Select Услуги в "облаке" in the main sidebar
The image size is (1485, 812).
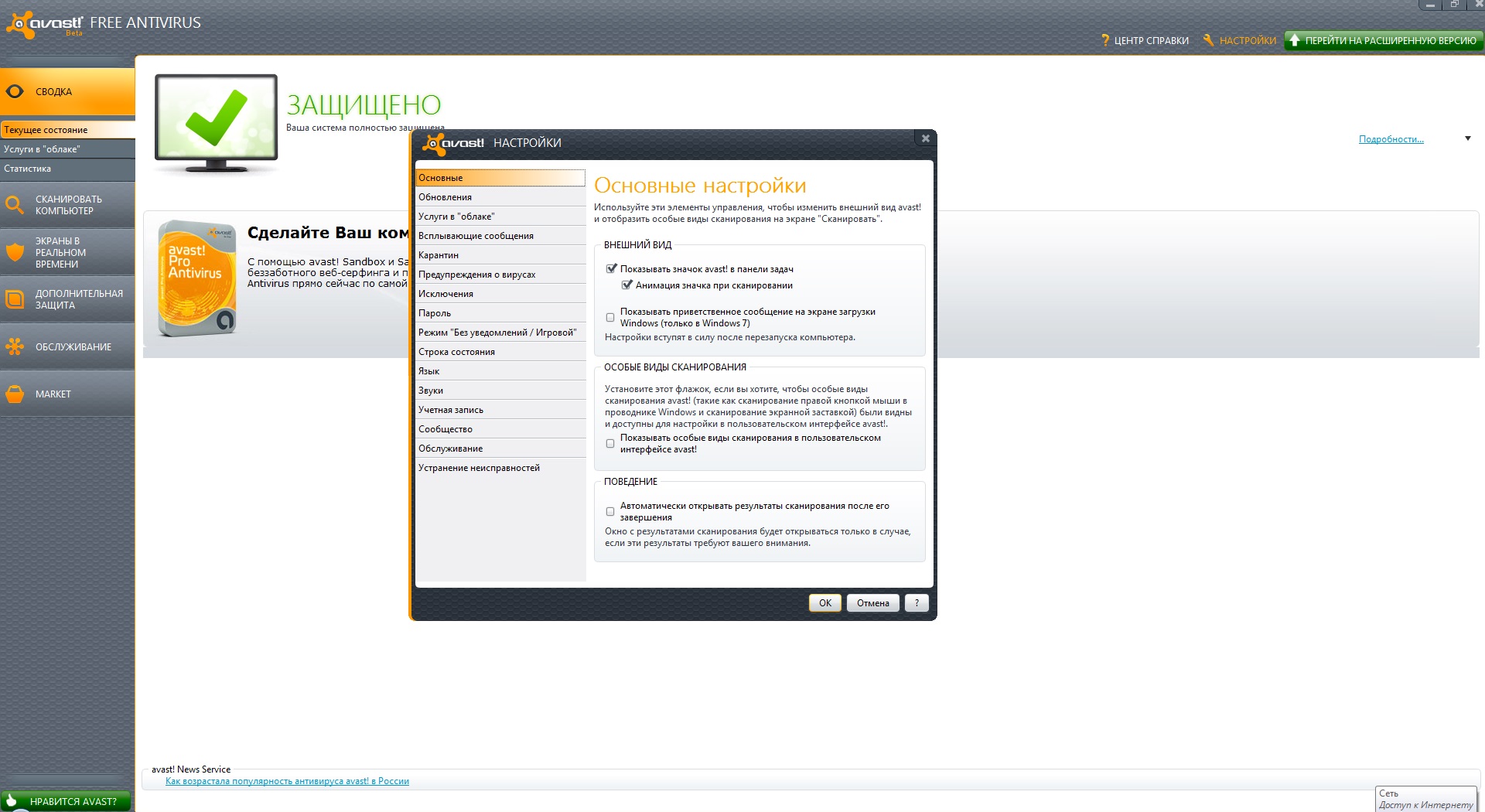[67, 149]
